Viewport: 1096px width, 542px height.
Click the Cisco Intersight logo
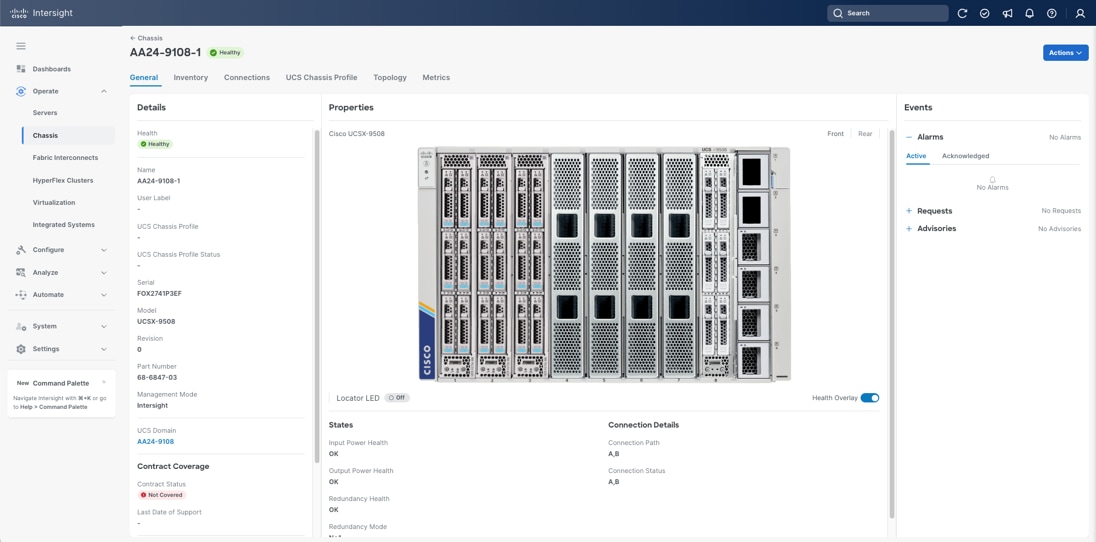click(41, 13)
